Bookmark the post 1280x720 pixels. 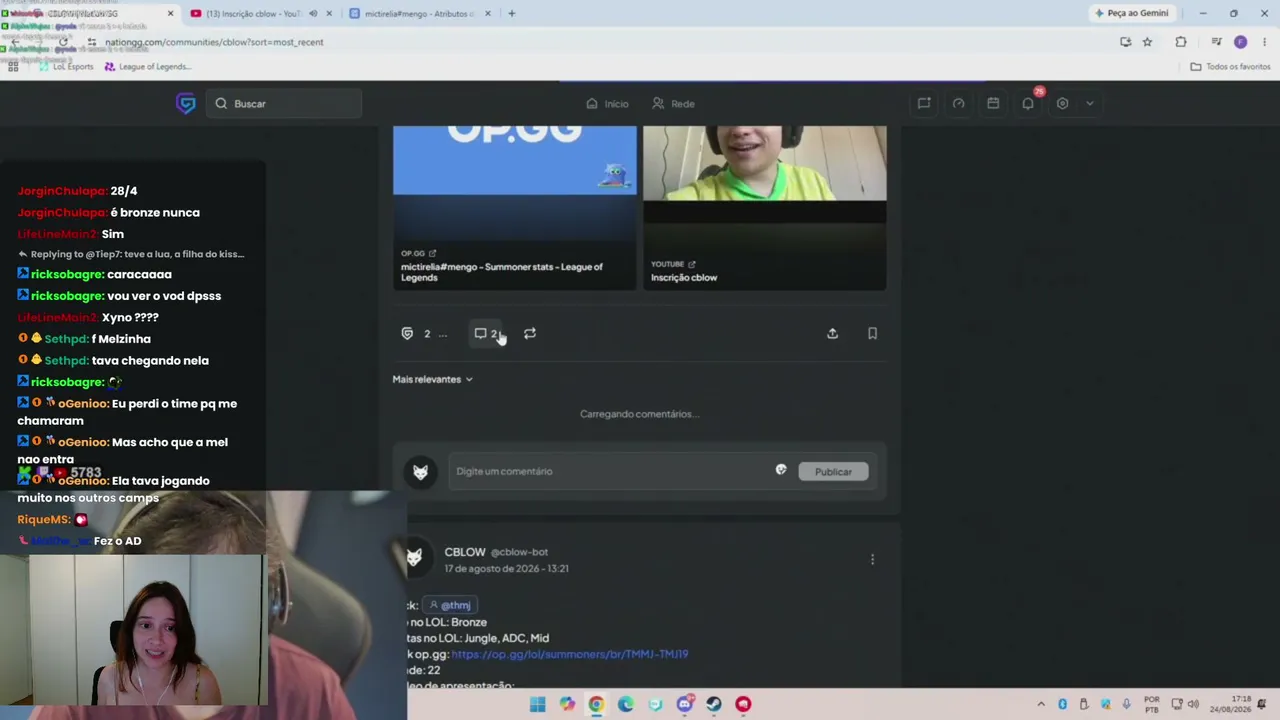(872, 333)
